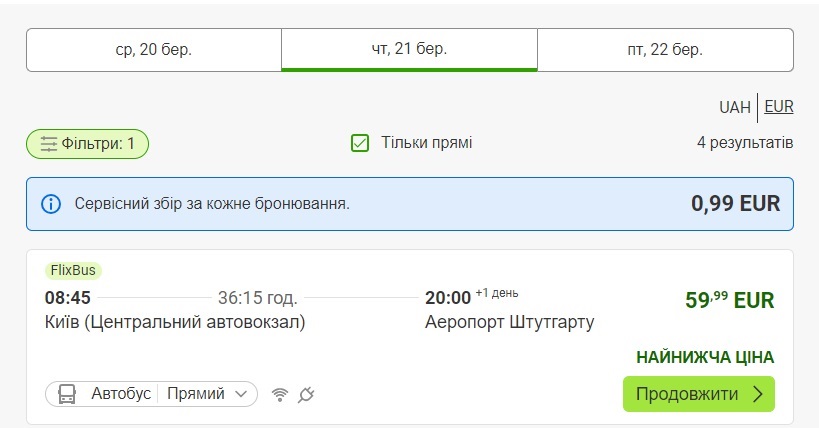Click the arrow on the Продовжити button
The height and width of the screenshot is (428, 819).
click(758, 394)
